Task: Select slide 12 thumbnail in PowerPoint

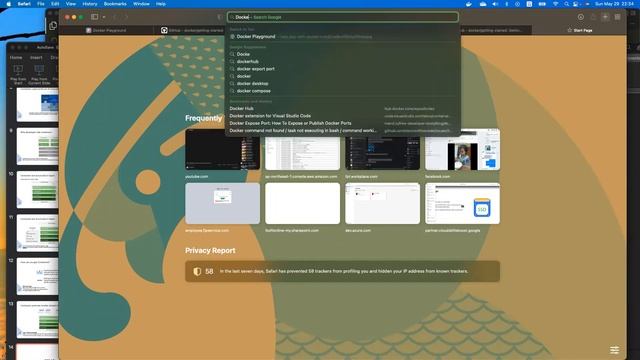Action: tap(38, 276)
